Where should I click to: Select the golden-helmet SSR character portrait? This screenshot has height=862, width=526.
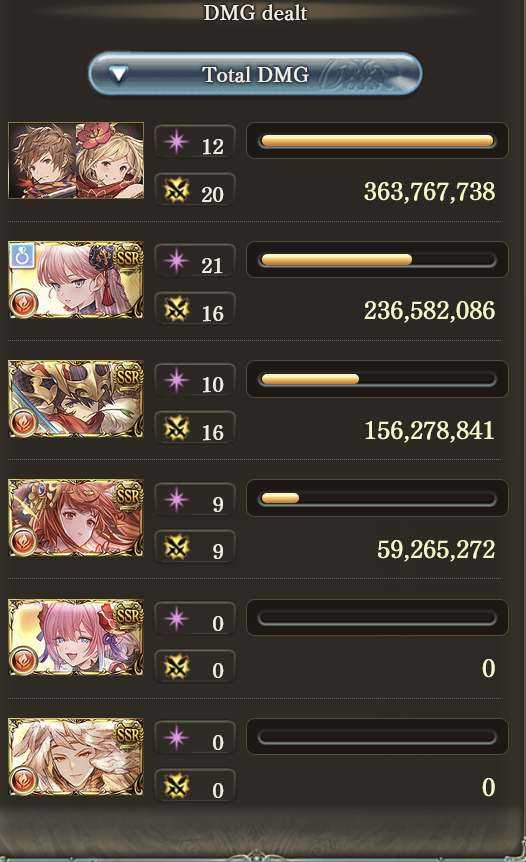click(x=76, y=399)
